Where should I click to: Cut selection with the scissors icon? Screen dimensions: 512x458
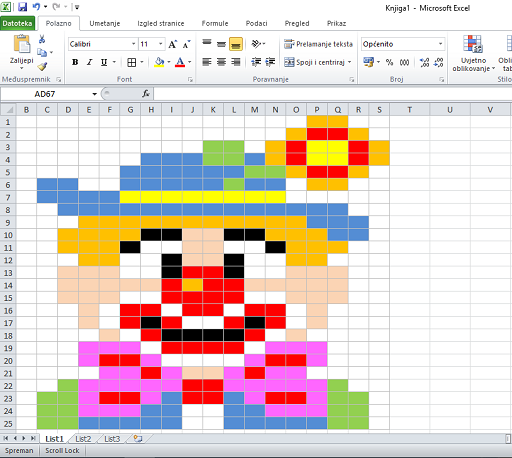click(x=42, y=39)
